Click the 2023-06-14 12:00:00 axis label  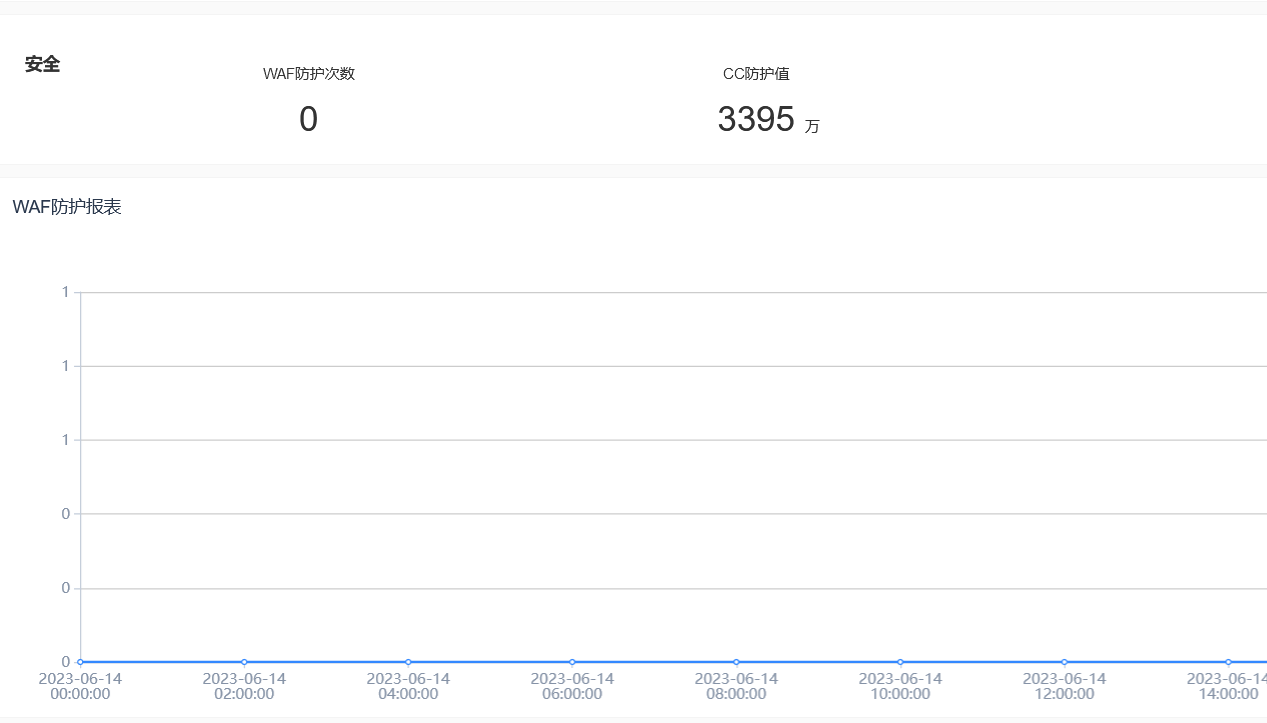click(x=1064, y=686)
